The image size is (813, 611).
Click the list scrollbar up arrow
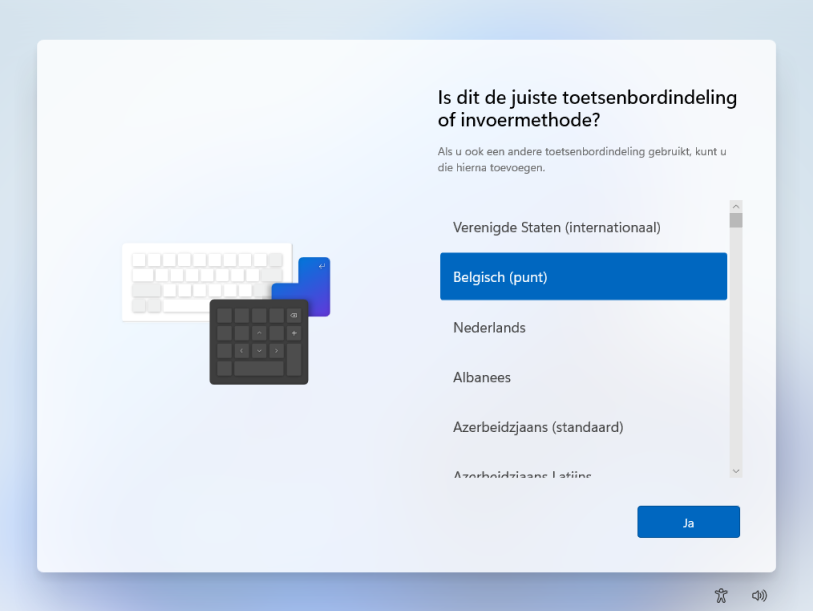[x=736, y=206]
